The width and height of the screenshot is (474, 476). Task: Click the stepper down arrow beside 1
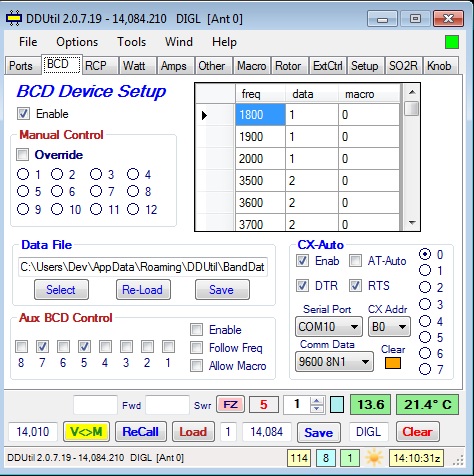pos(317,409)
